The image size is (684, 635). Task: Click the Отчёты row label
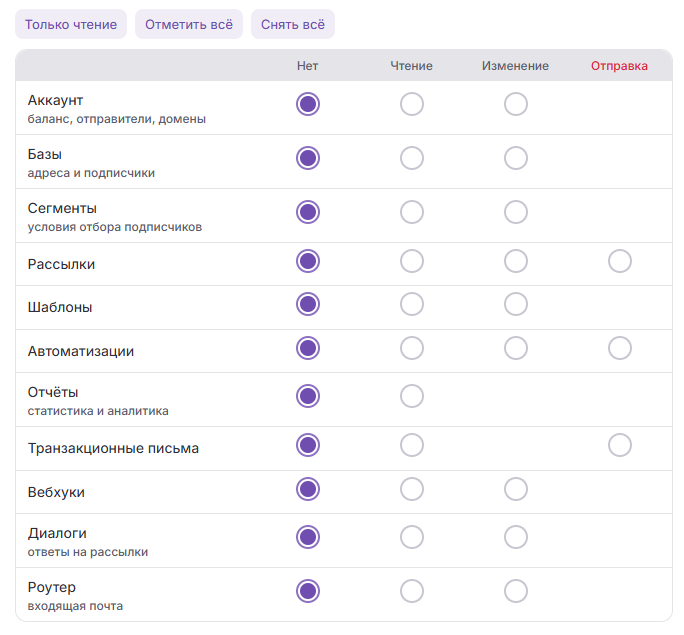pyautogui.click(x=53, y=393)
